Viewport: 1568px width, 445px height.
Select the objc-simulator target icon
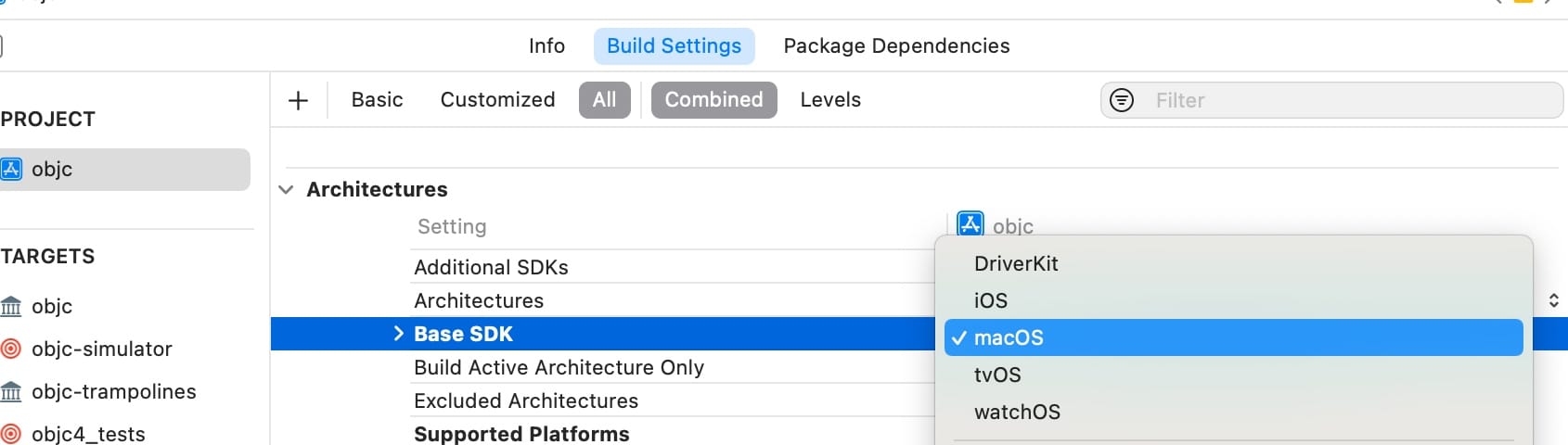(x=11, y=349)
